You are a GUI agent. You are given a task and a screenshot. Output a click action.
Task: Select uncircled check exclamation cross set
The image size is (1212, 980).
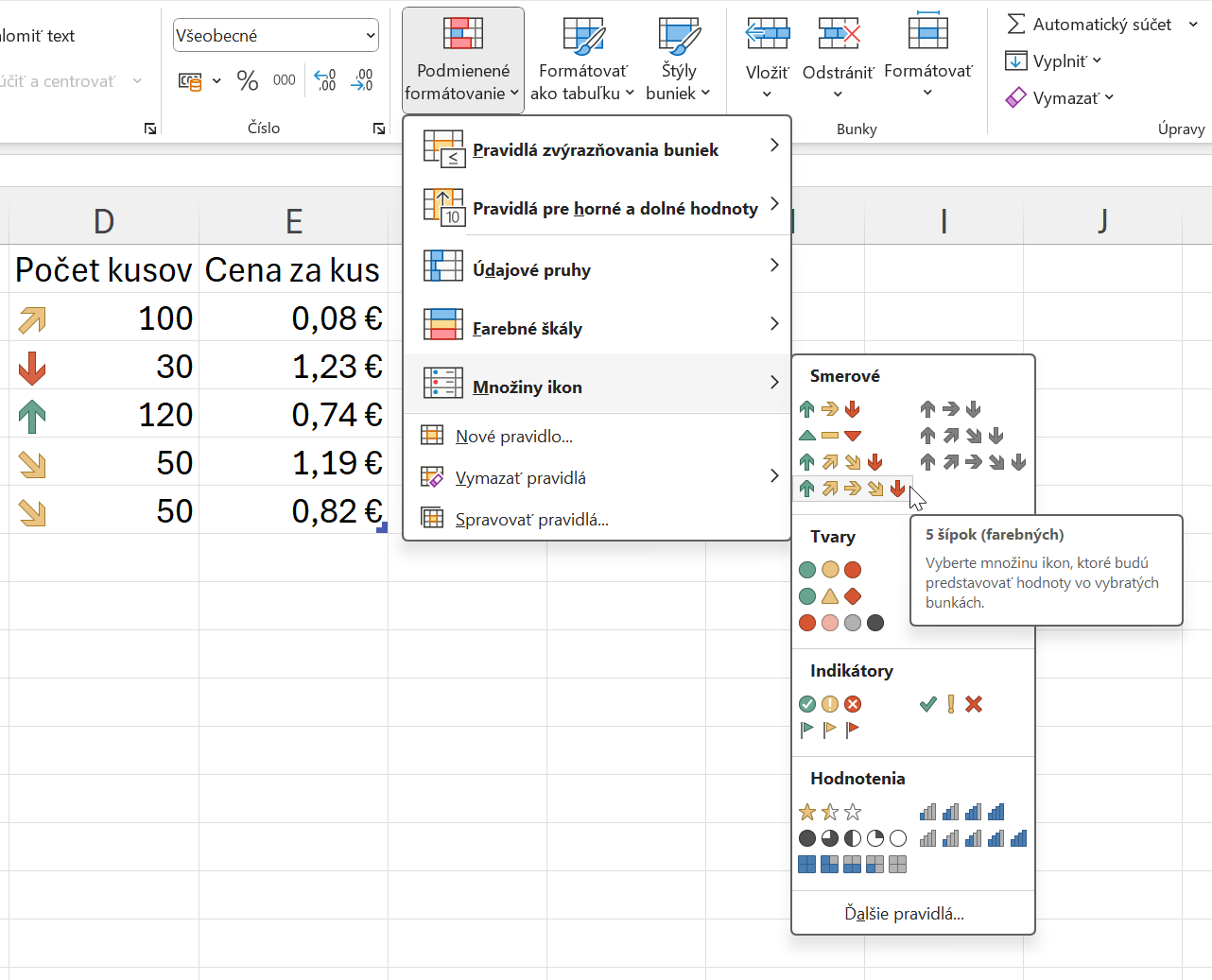(950, 704)
